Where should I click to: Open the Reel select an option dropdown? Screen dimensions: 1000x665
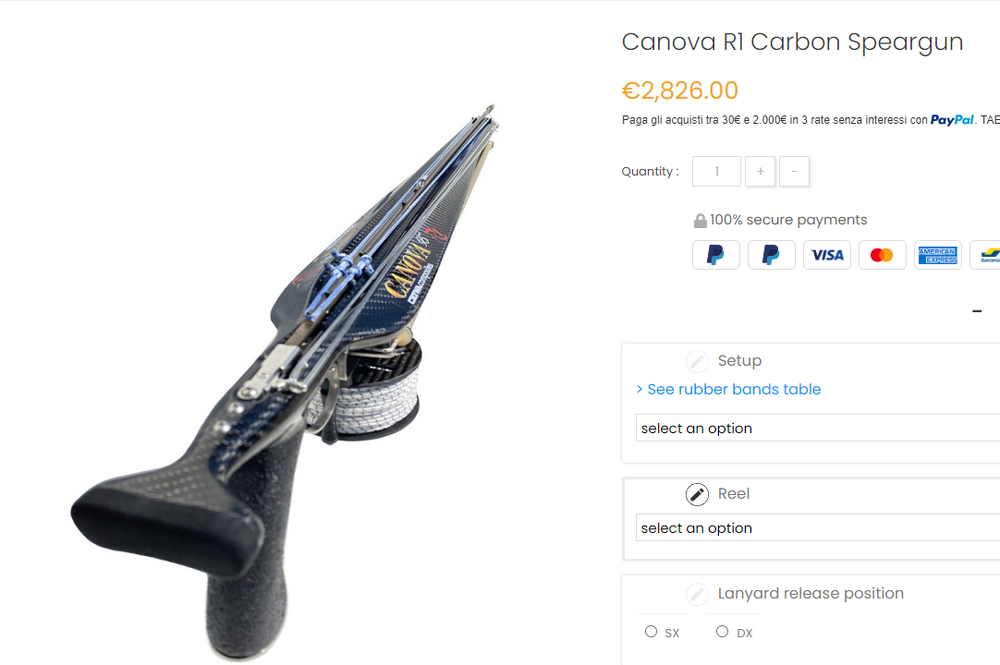tap(818, 527)
